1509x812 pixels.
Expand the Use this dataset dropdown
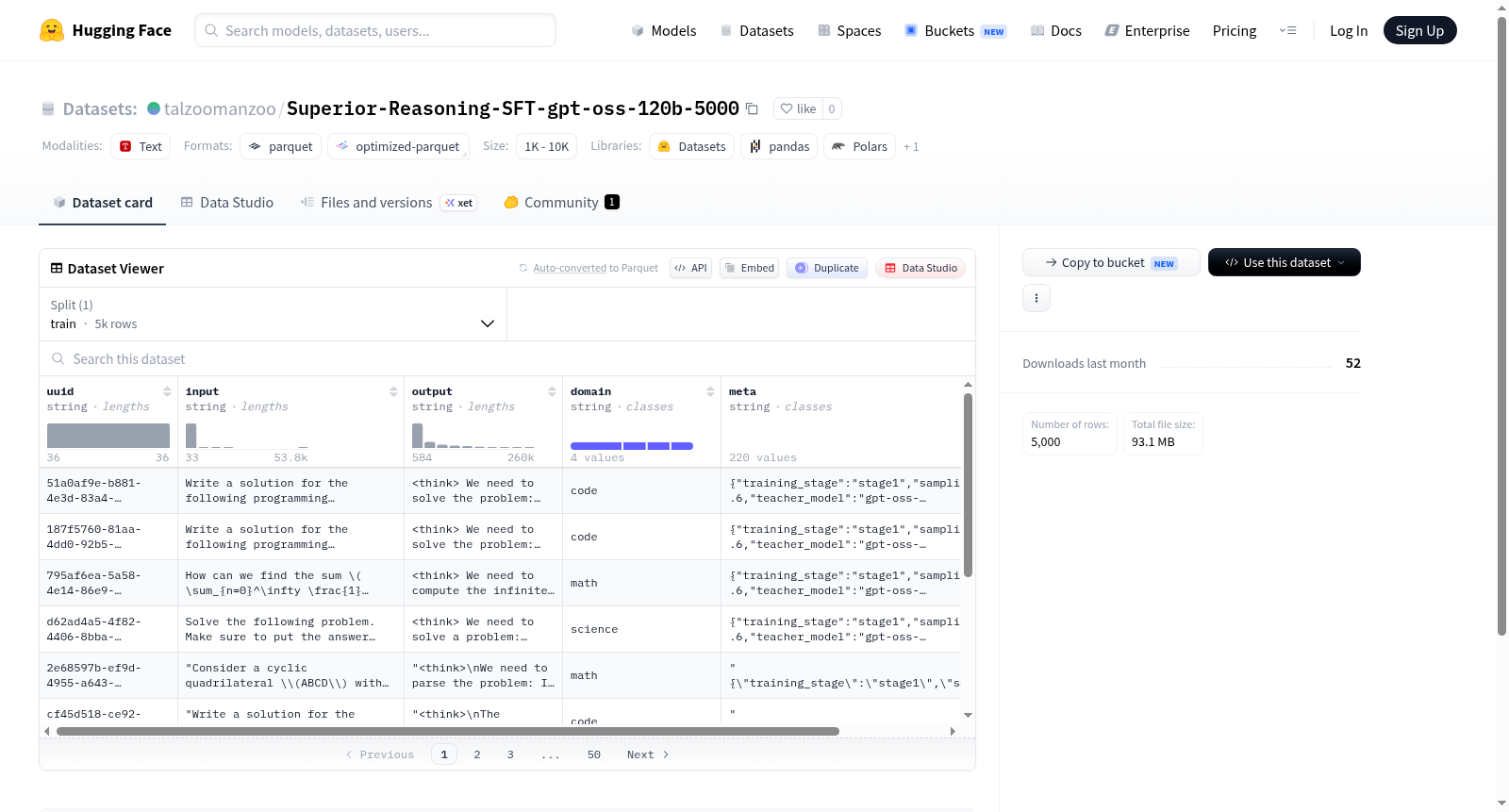(x=1284, y=262)
